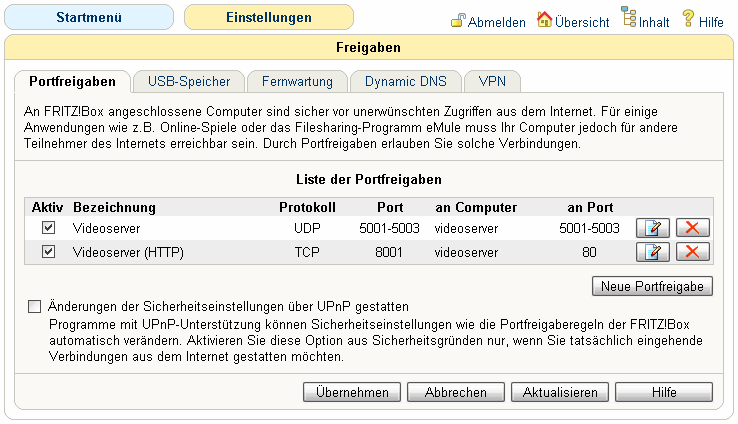Refresh list with Aktualisieren button
Screen dimensions: 738x424
[559, 392]
